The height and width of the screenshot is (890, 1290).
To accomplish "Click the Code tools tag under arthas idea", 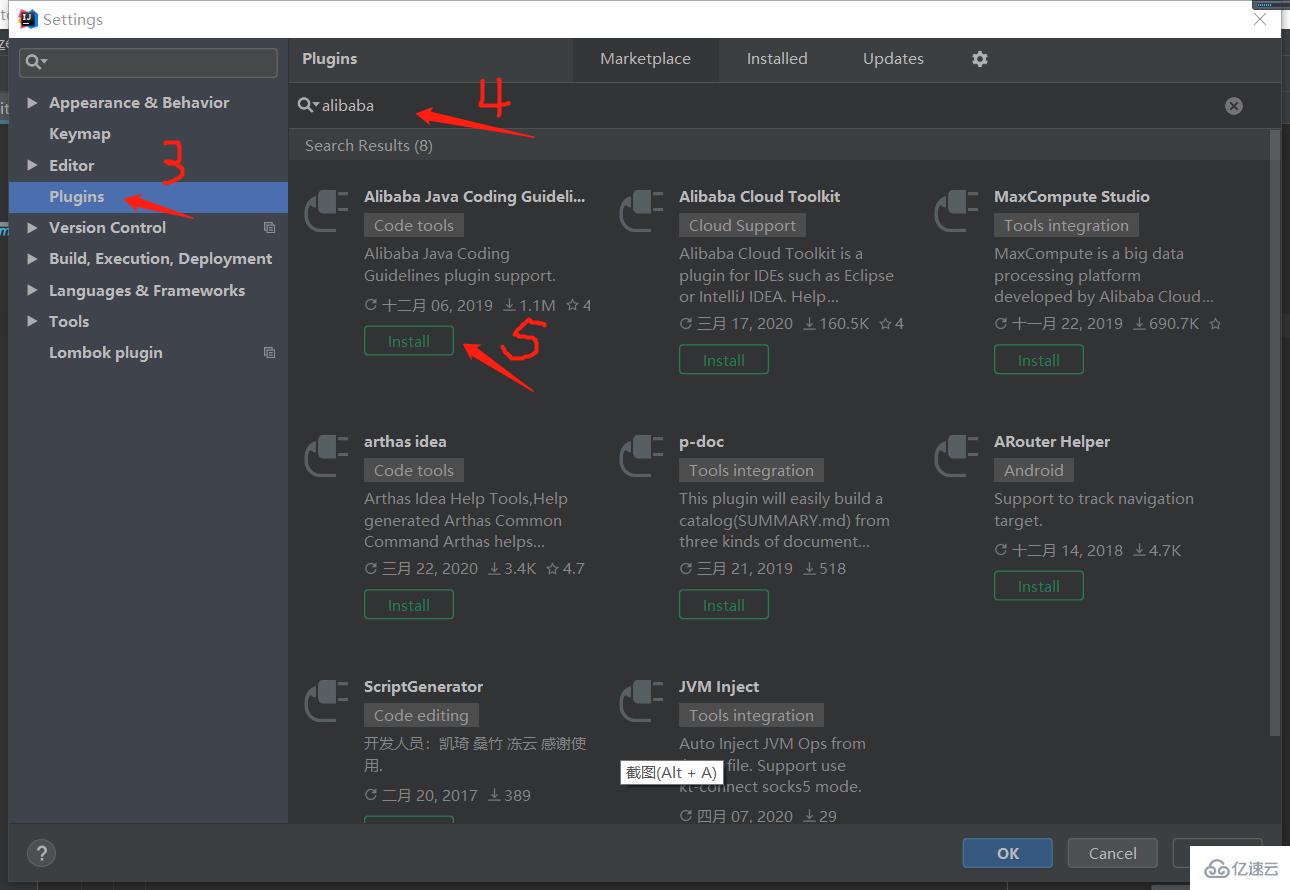I will click(414, 471).
